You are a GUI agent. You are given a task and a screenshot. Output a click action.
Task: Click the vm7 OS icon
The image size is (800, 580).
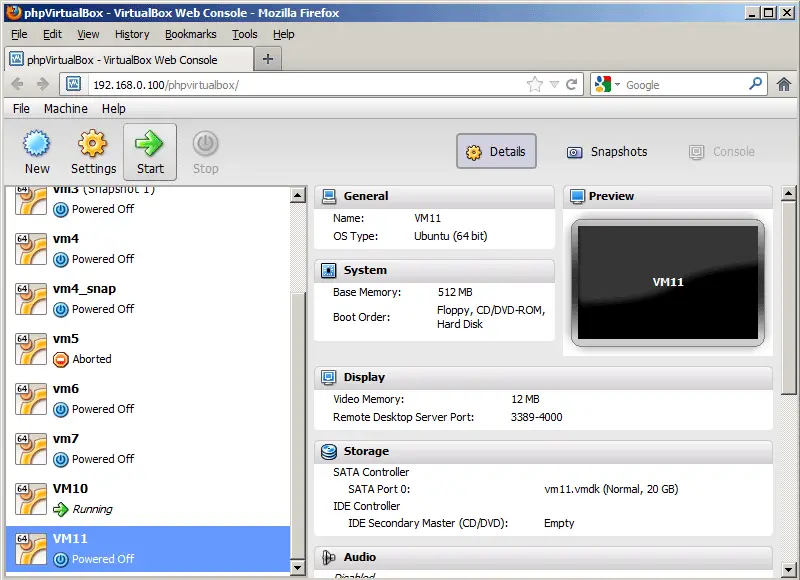click(x=31, y=449)
